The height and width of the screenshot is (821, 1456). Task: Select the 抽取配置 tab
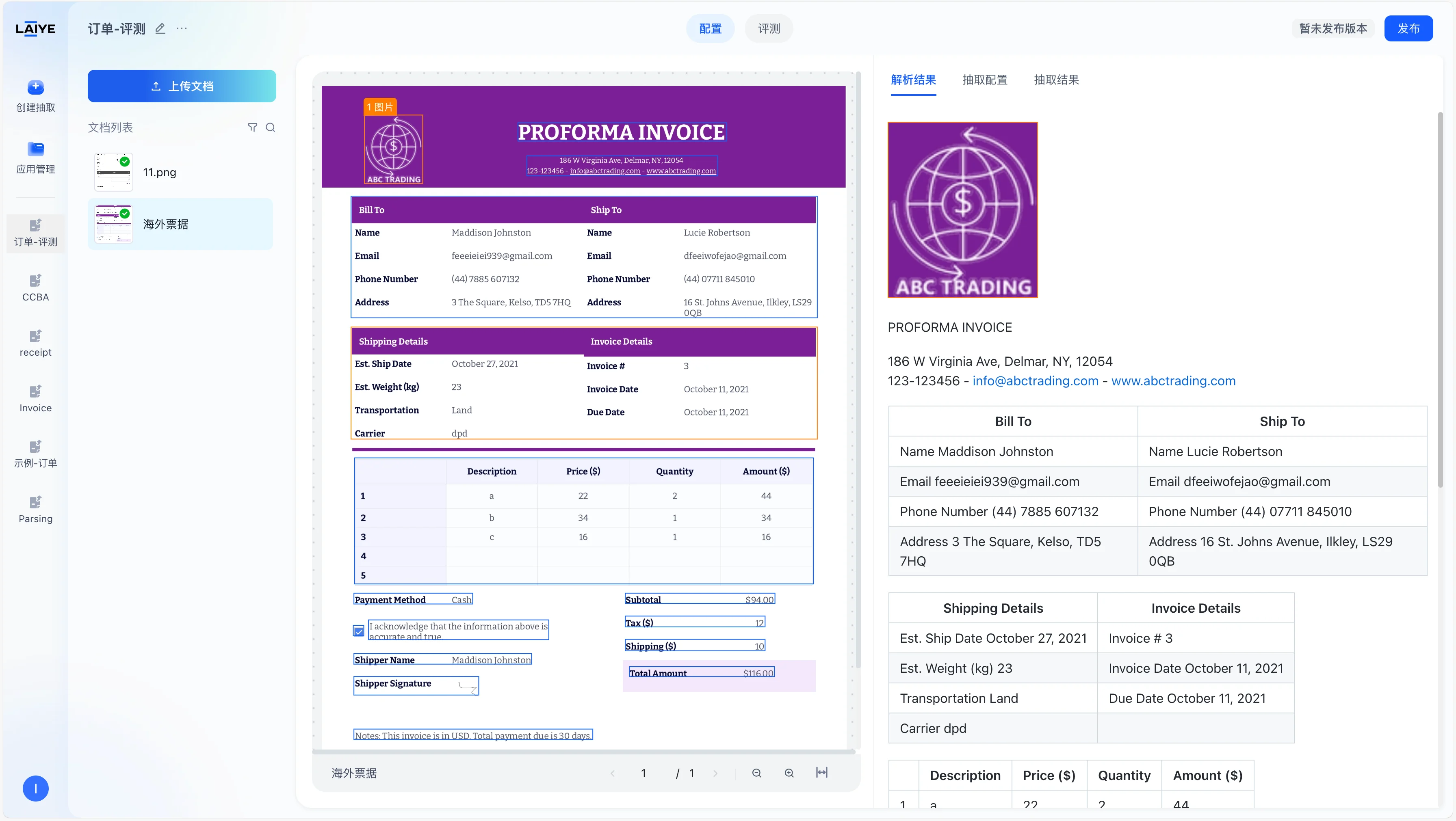(985, 80)
